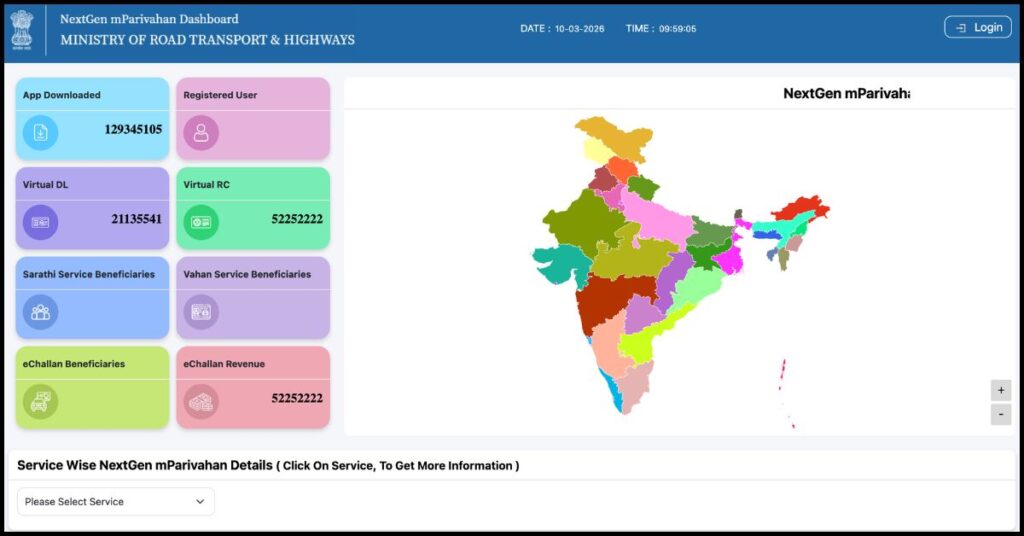Image resolution: width=1024 pixels, height=536 pixels.
Task: Click the Virtual DL license card icon
Action: coord(40,222)
